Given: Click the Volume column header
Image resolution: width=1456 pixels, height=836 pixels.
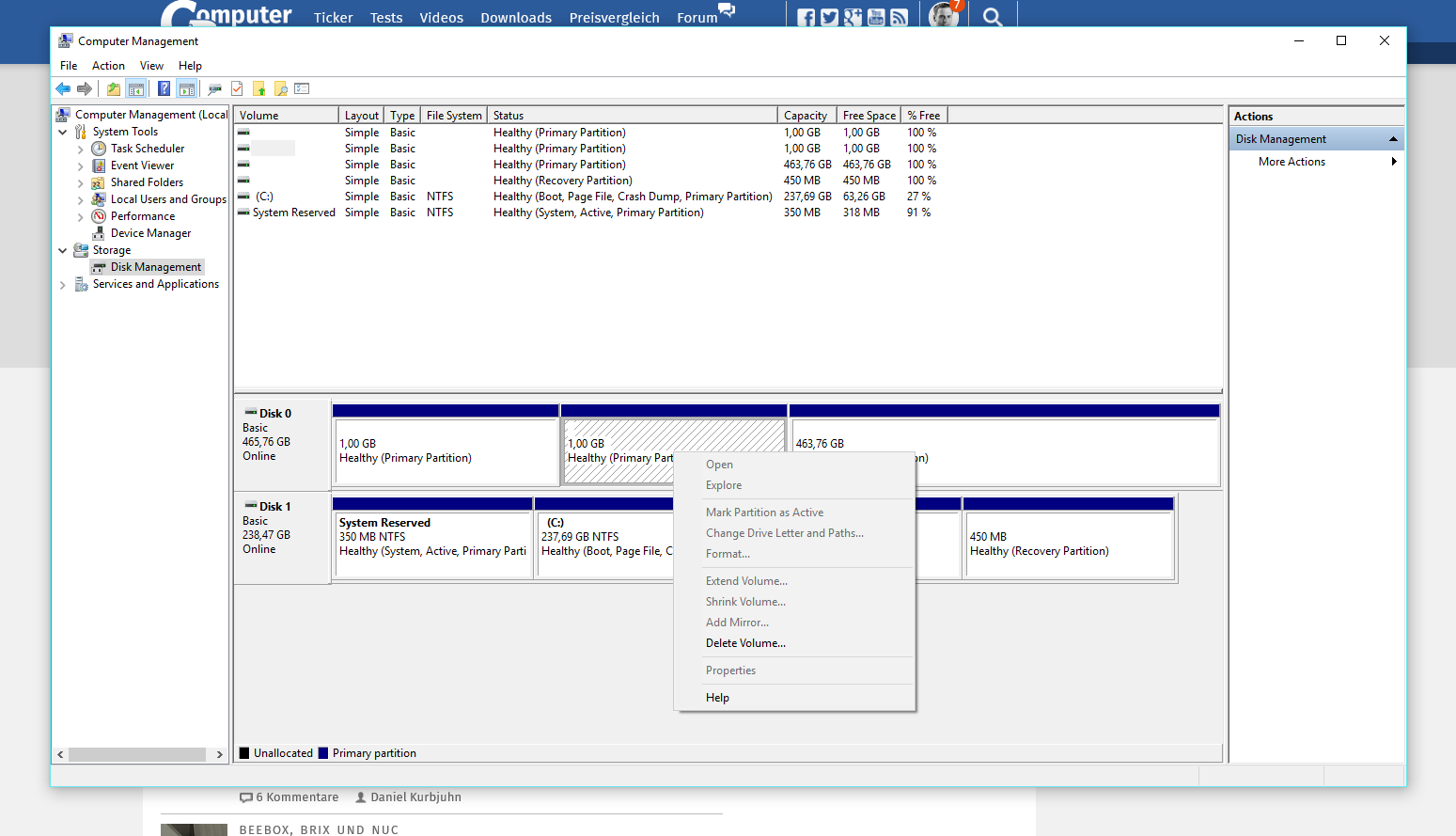Looking at the screenshot, I should (287, 116).
